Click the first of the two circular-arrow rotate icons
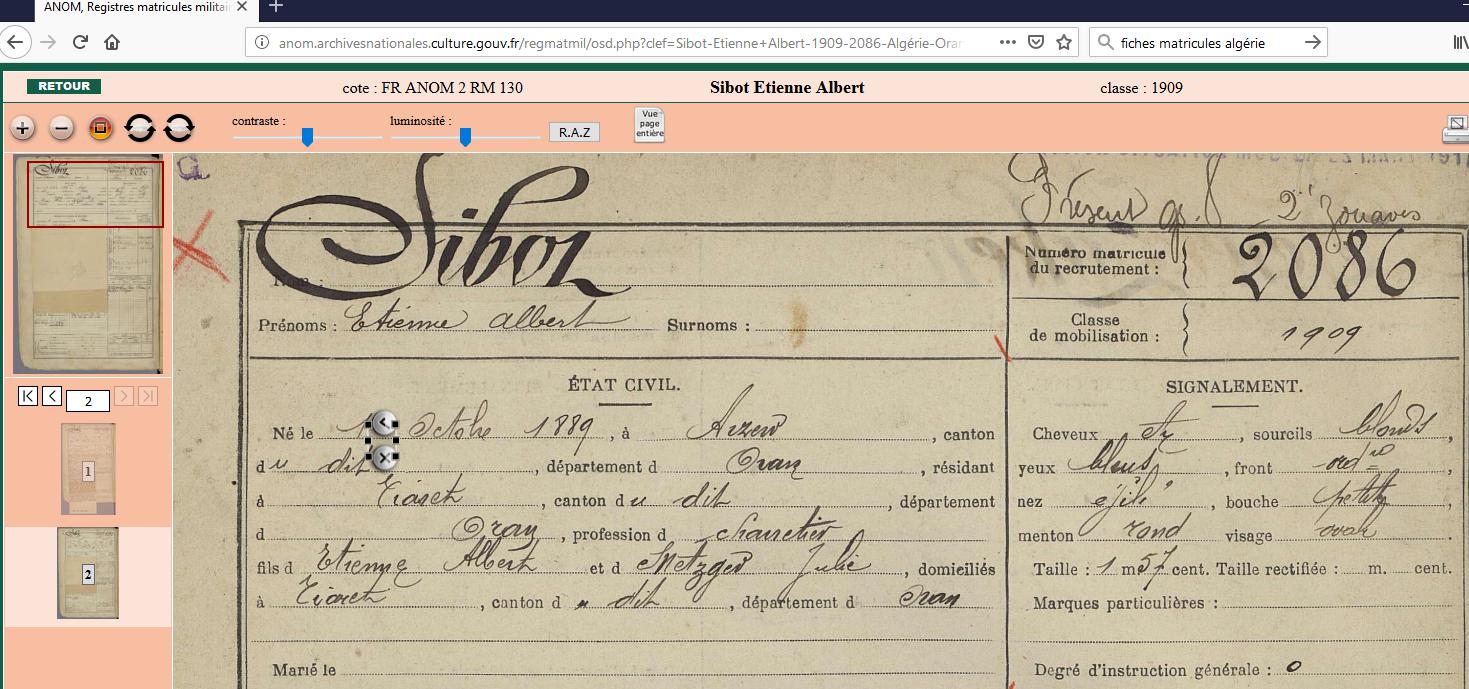 pos(140,128)
